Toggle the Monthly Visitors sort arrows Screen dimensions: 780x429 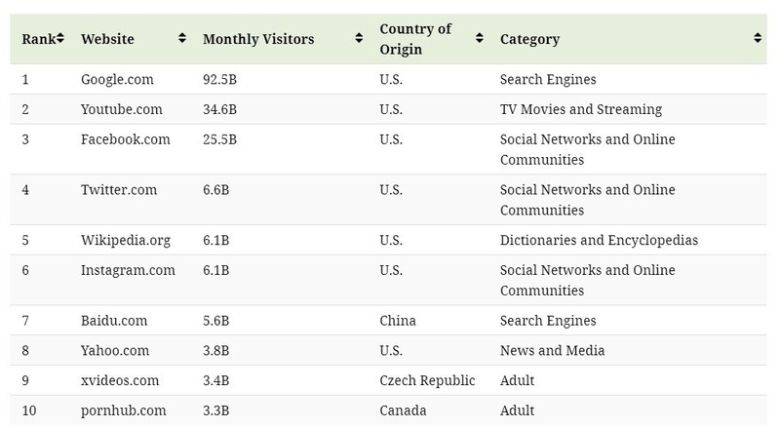359,39
